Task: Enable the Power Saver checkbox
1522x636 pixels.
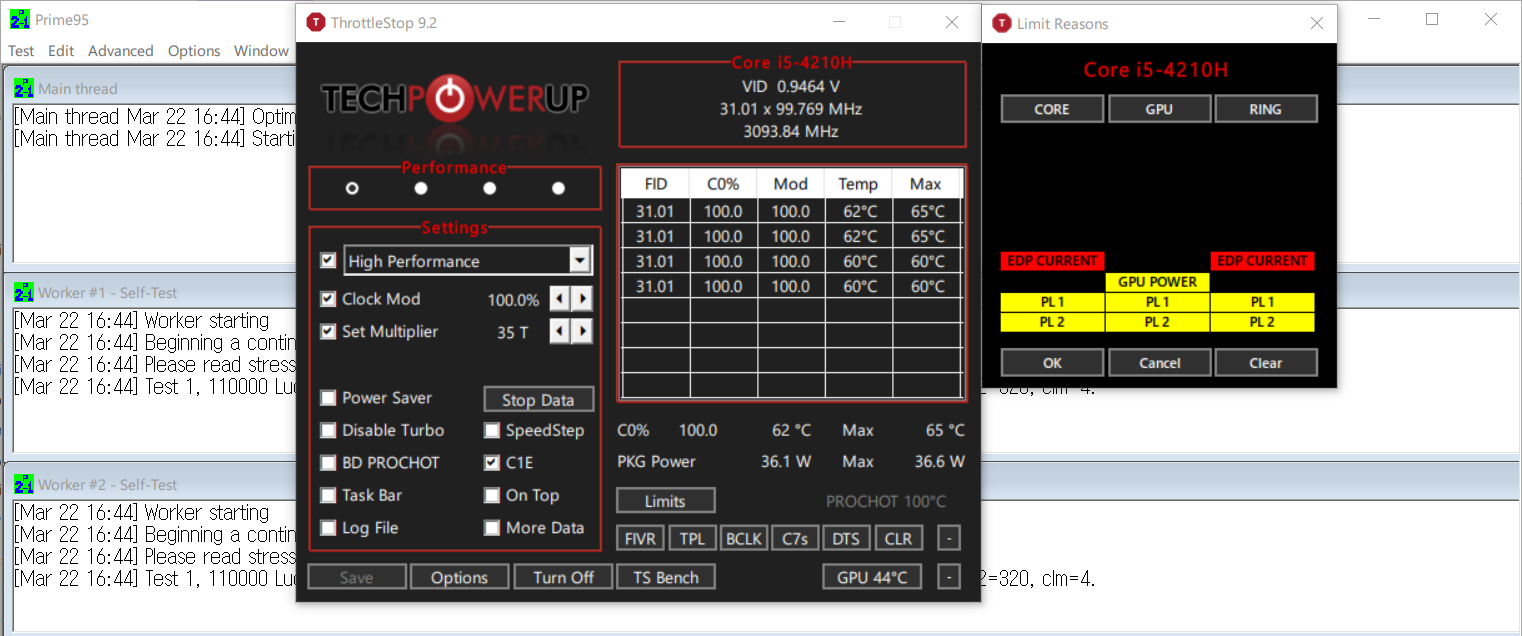Action: point(328,398)
